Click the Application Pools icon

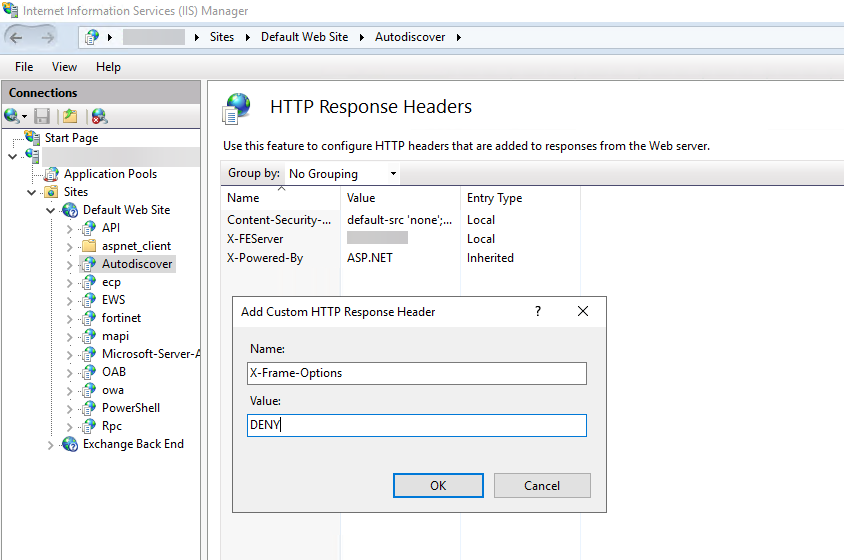click(52, 174)
